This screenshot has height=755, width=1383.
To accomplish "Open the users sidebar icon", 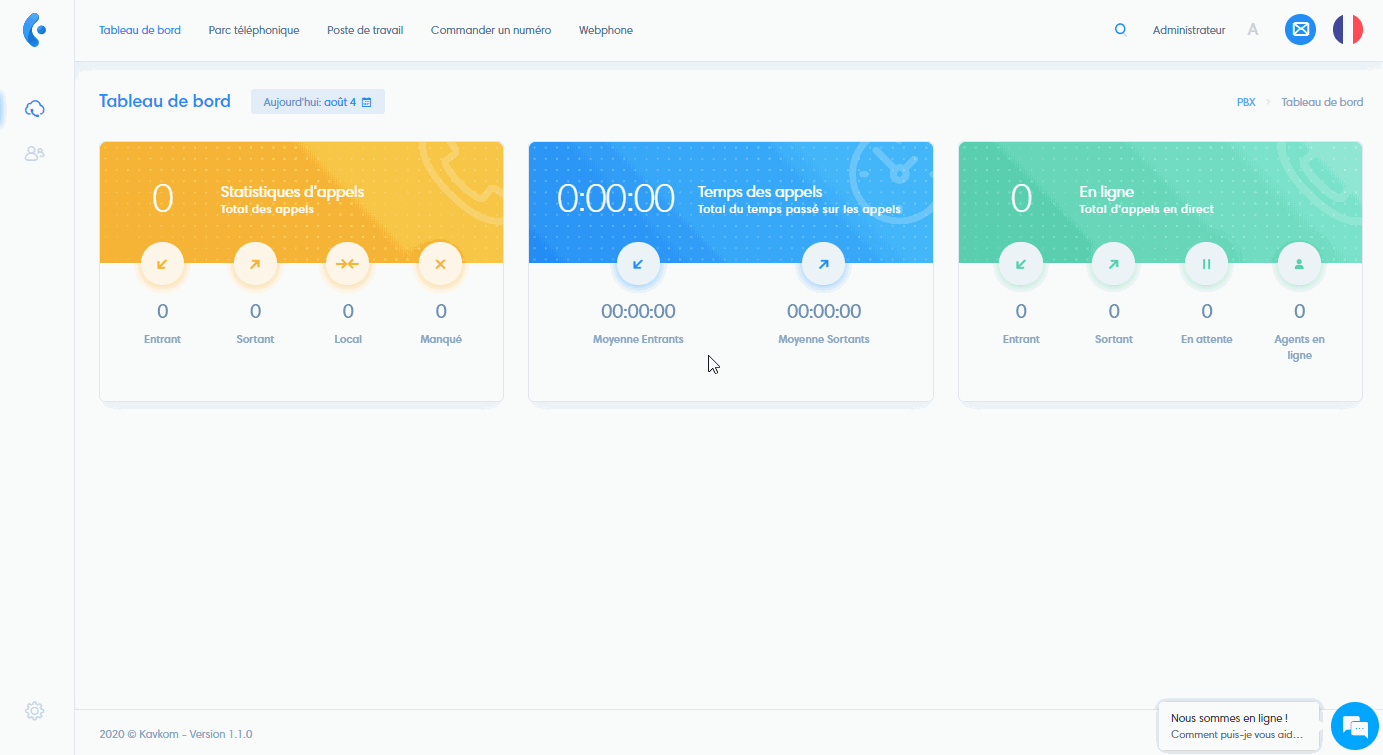I will coord(35,154).
